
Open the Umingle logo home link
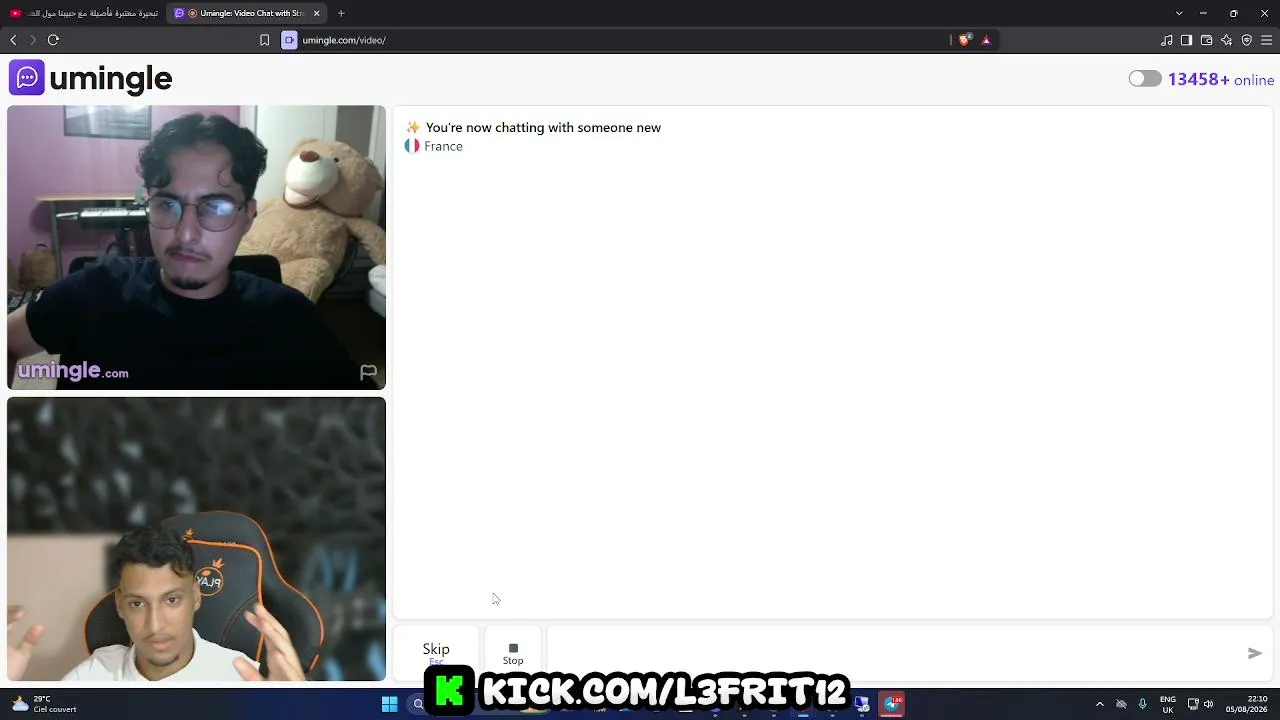click(91, 78)
